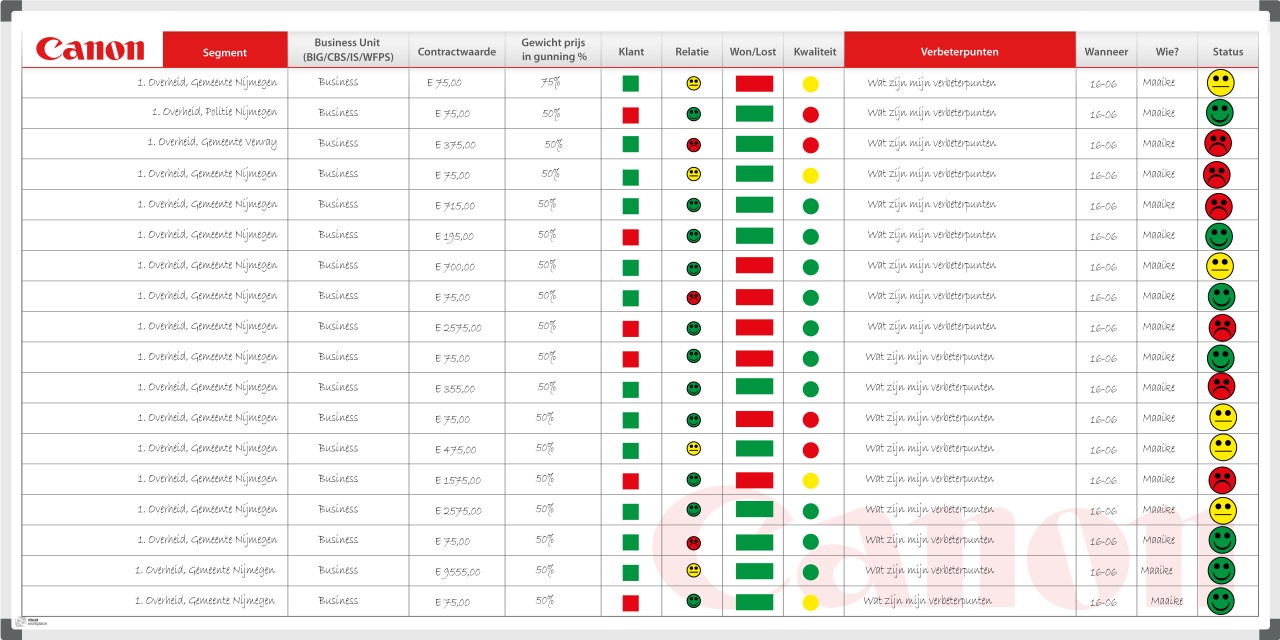
Task: Click the red Klant square in E 1575,00 row
Action: point(630,481)
